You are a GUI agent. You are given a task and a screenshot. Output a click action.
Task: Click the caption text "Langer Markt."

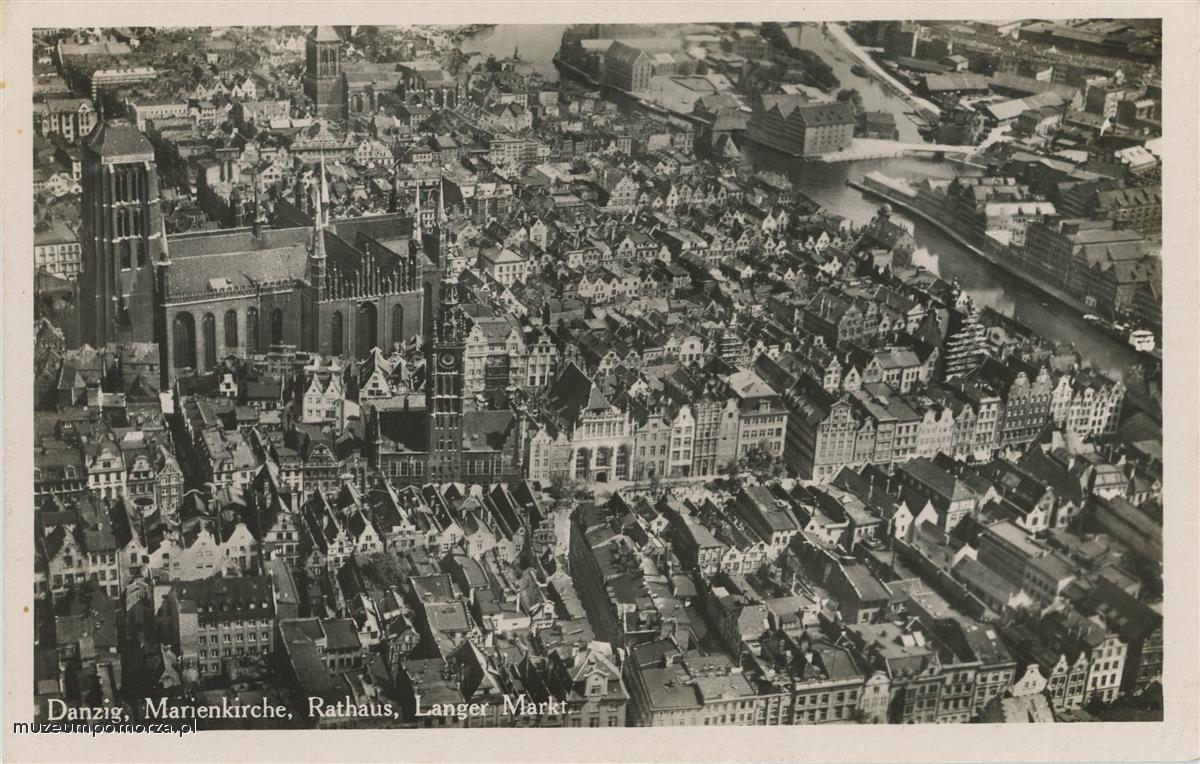(491, 707)
